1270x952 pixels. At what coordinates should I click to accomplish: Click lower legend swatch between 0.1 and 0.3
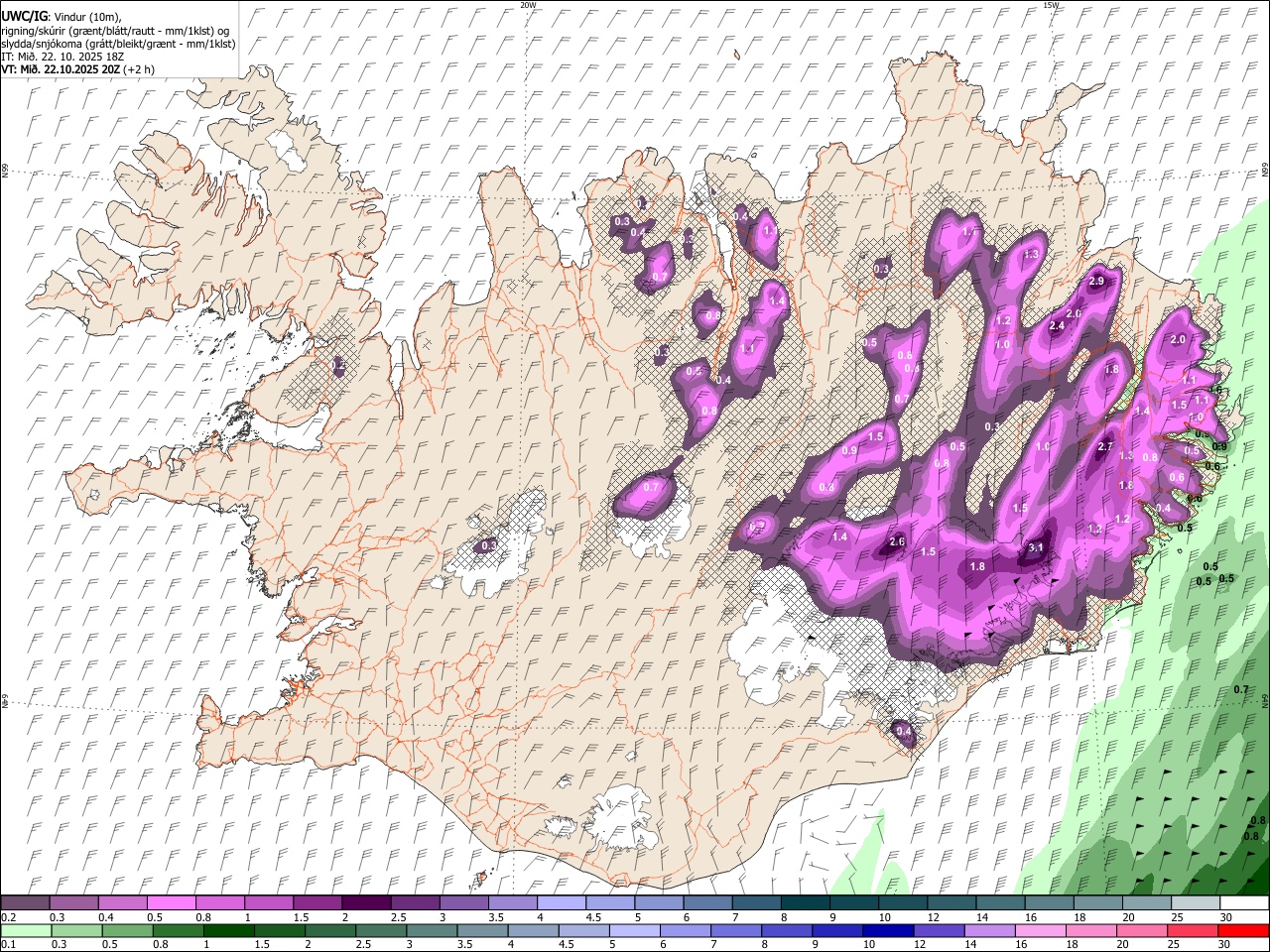pyautogui.click(x=27, y=930)
